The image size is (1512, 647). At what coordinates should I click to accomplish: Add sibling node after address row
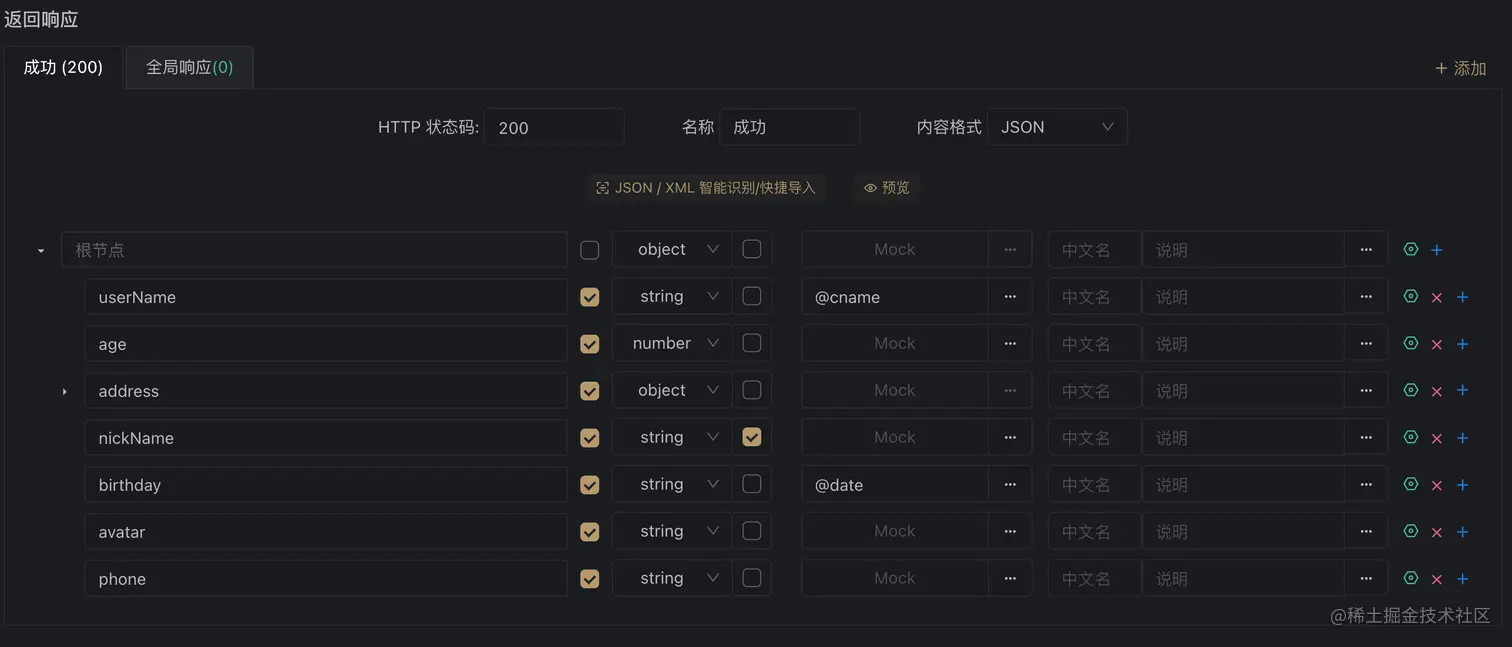pos(1462,391)
